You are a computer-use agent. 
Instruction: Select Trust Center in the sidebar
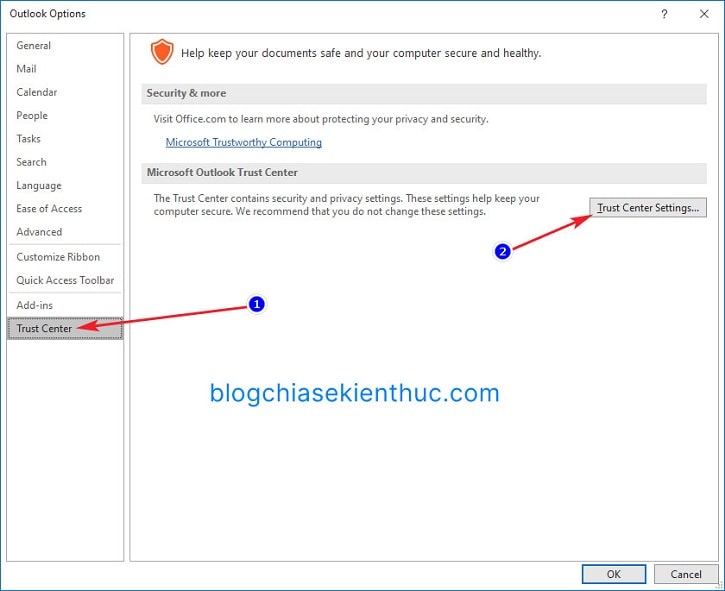[65, 328]
